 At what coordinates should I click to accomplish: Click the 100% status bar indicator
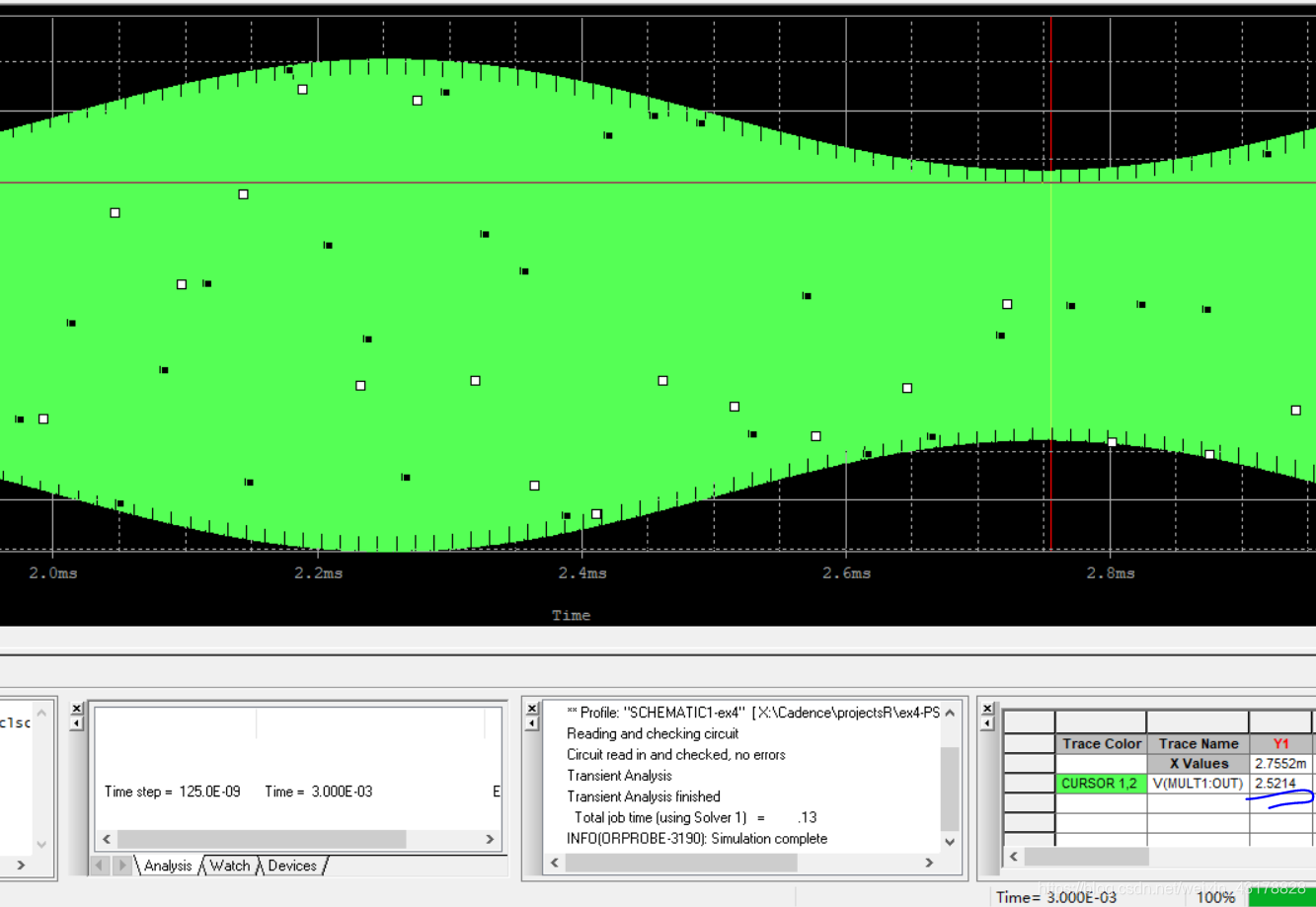tap(1215, 897)
